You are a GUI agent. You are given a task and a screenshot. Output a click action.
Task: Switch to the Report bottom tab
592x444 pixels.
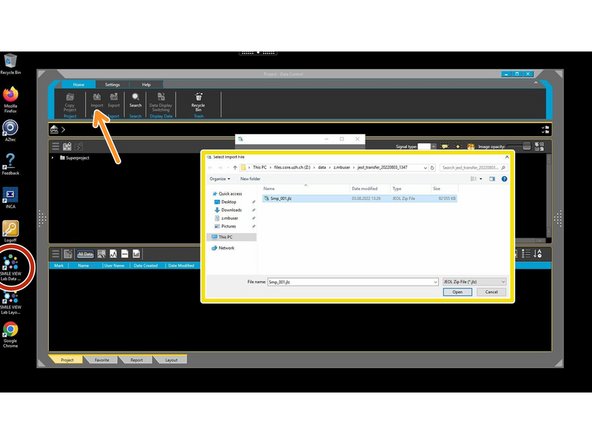coord(136,360)
